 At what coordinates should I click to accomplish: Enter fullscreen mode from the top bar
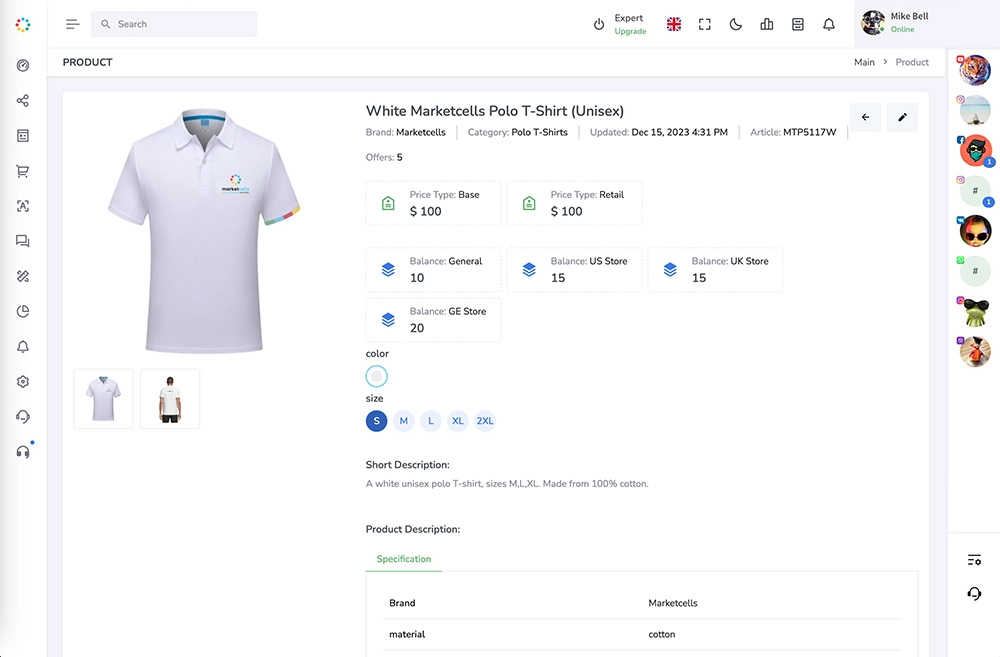(x=705, y=24)
